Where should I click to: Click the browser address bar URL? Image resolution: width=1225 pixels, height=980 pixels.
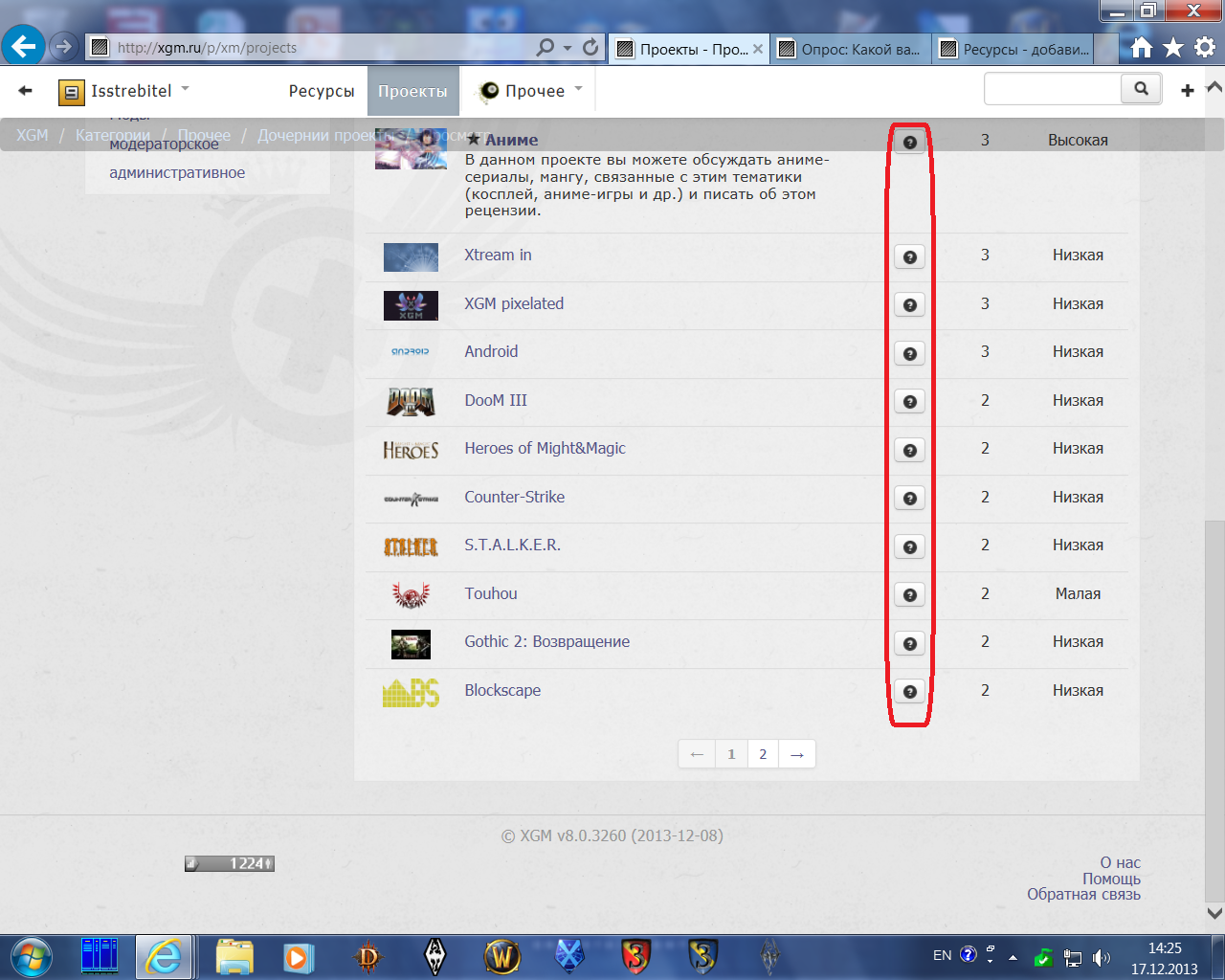[x=207, y=48]
